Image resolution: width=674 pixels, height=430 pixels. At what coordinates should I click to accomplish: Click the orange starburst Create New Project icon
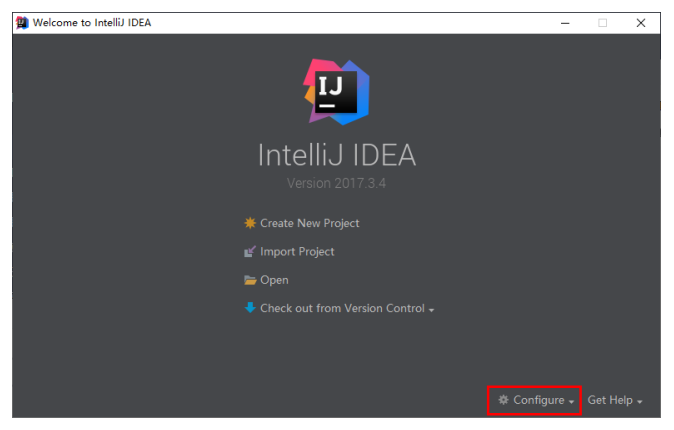click(250, 223)
